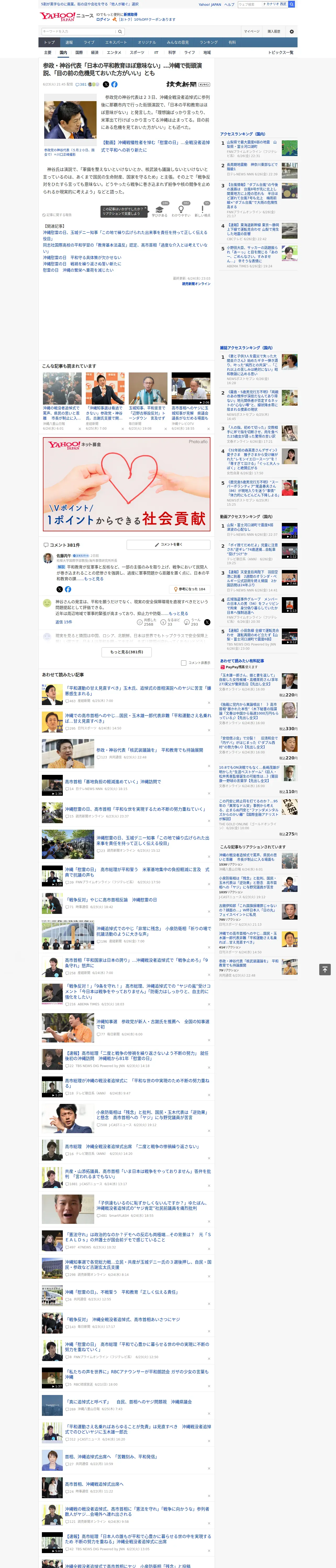The height and width of the screenshot is (1568, 336).
Task: Select the スポーツ category tab
Action: click(x=137, y=52)
